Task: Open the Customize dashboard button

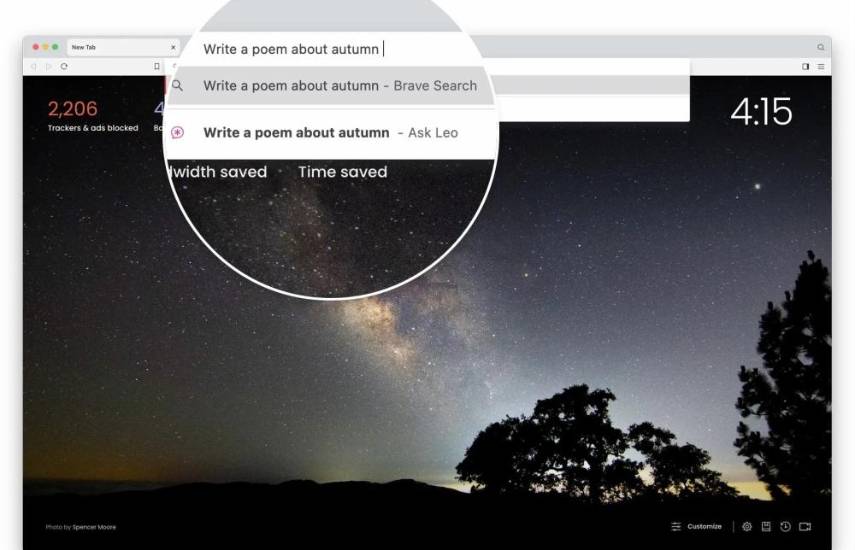Action: [696, 527]
